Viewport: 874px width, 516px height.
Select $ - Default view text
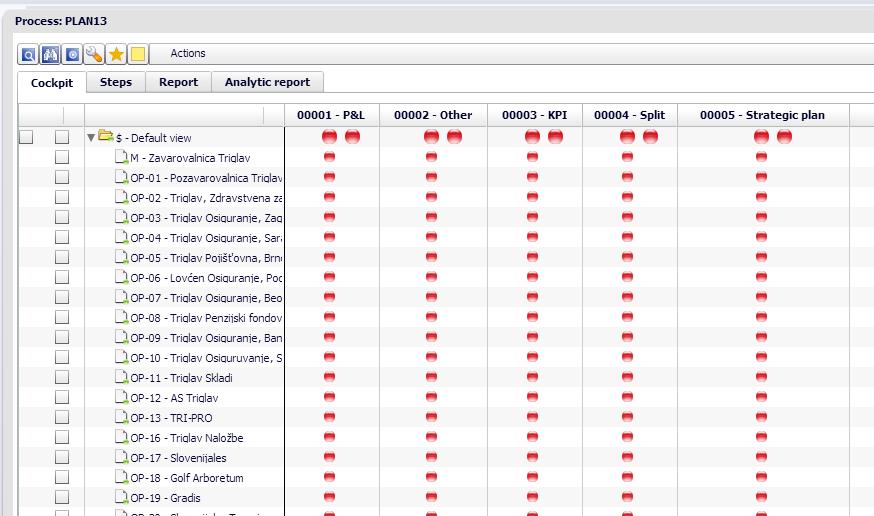[x=154, y=138]
